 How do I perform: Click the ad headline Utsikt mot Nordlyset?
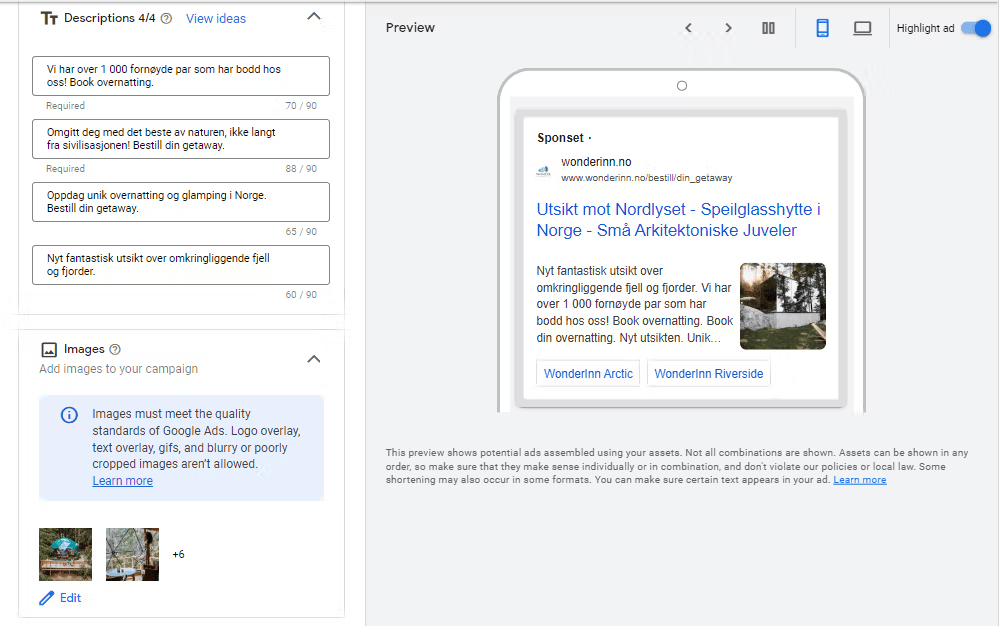tap(678, 220)
